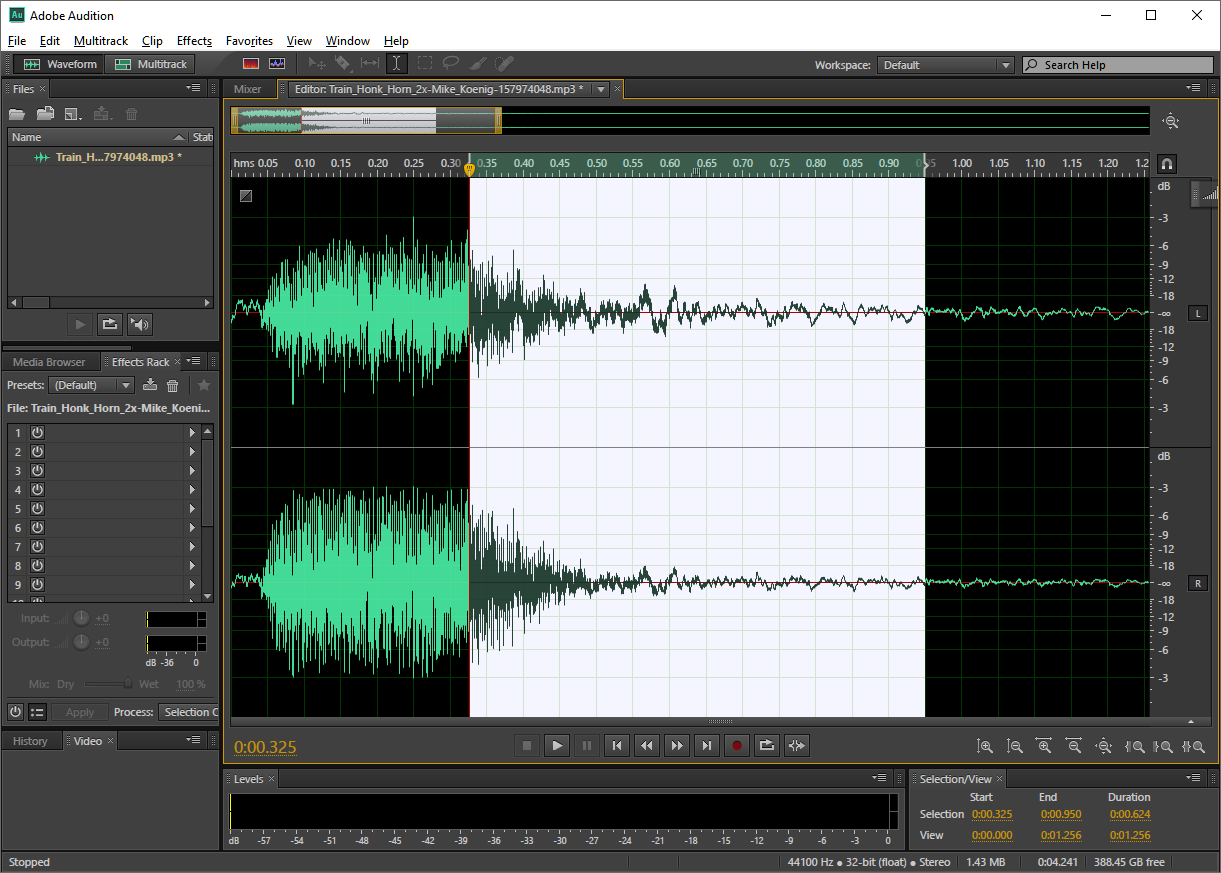Click Zoom Out Full icon
Screen dimensions: 1221x873
[1103, 746]
